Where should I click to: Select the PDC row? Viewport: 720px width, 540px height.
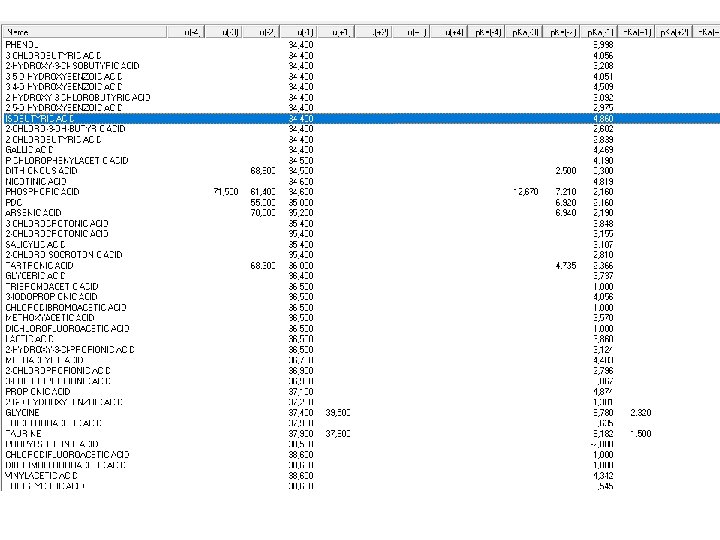coord(362,202)
